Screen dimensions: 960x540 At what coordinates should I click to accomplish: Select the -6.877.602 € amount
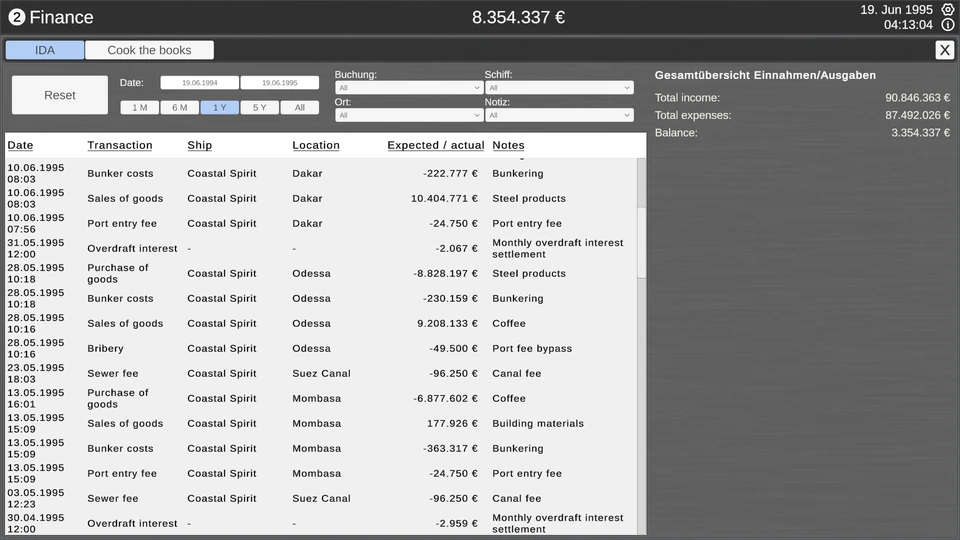point(445,398)
